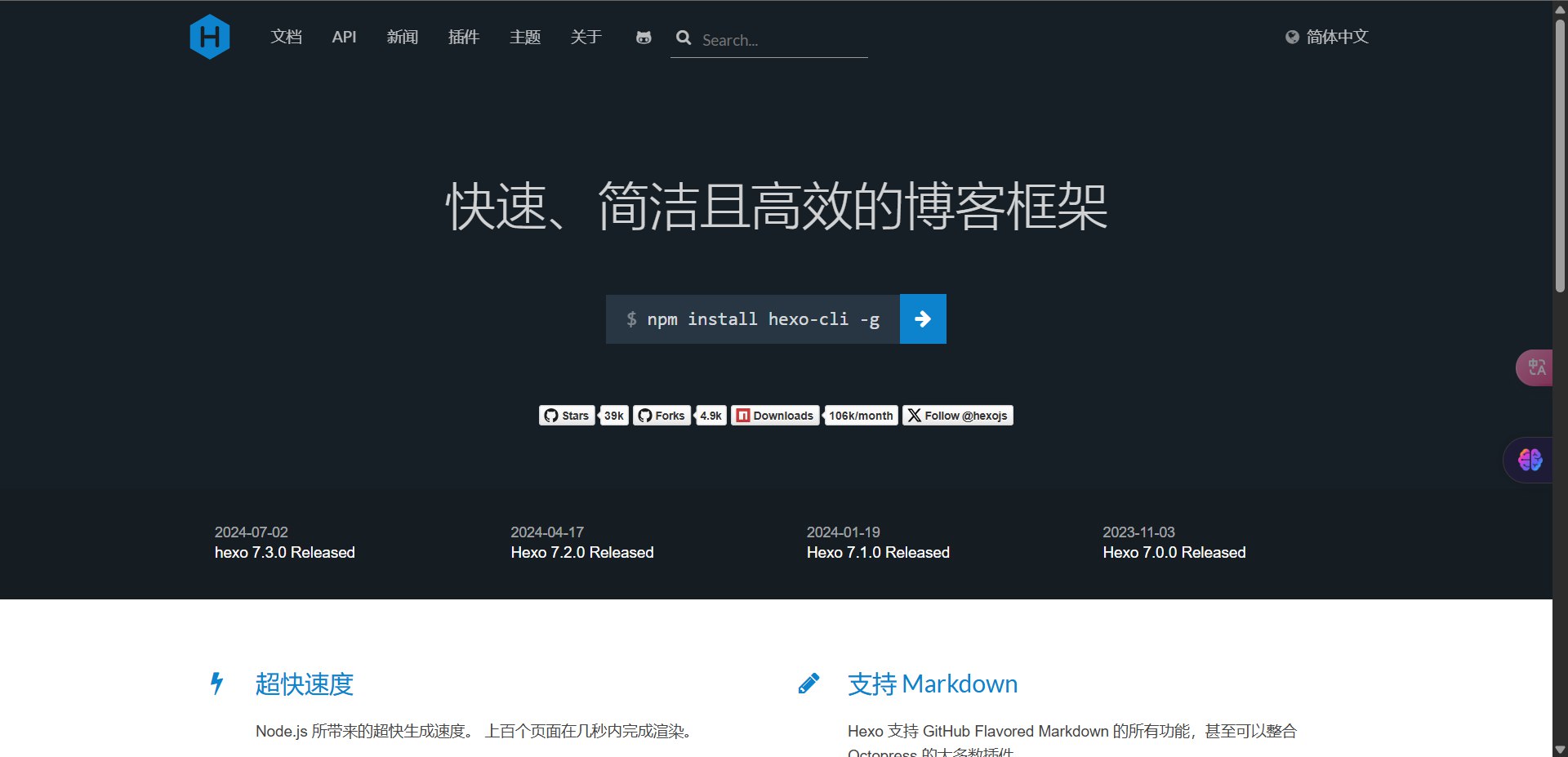This screenshot has width=1568, height=757.
Task: Click the 39k stars count badge
Action: [x=614, y=416]
